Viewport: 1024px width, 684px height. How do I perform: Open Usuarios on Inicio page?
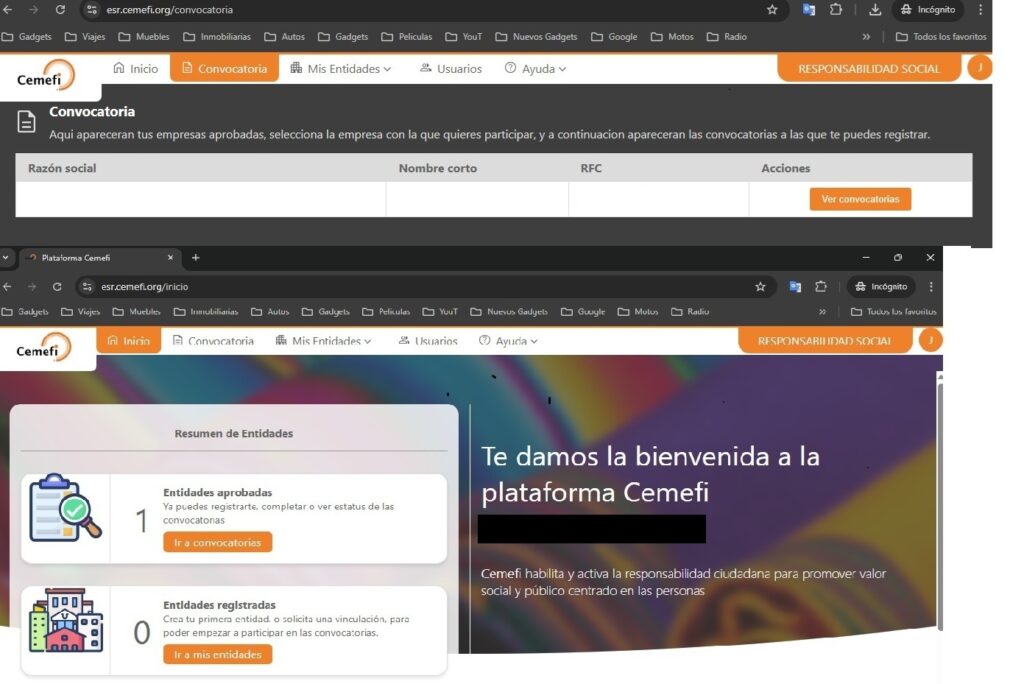(428, 341)
